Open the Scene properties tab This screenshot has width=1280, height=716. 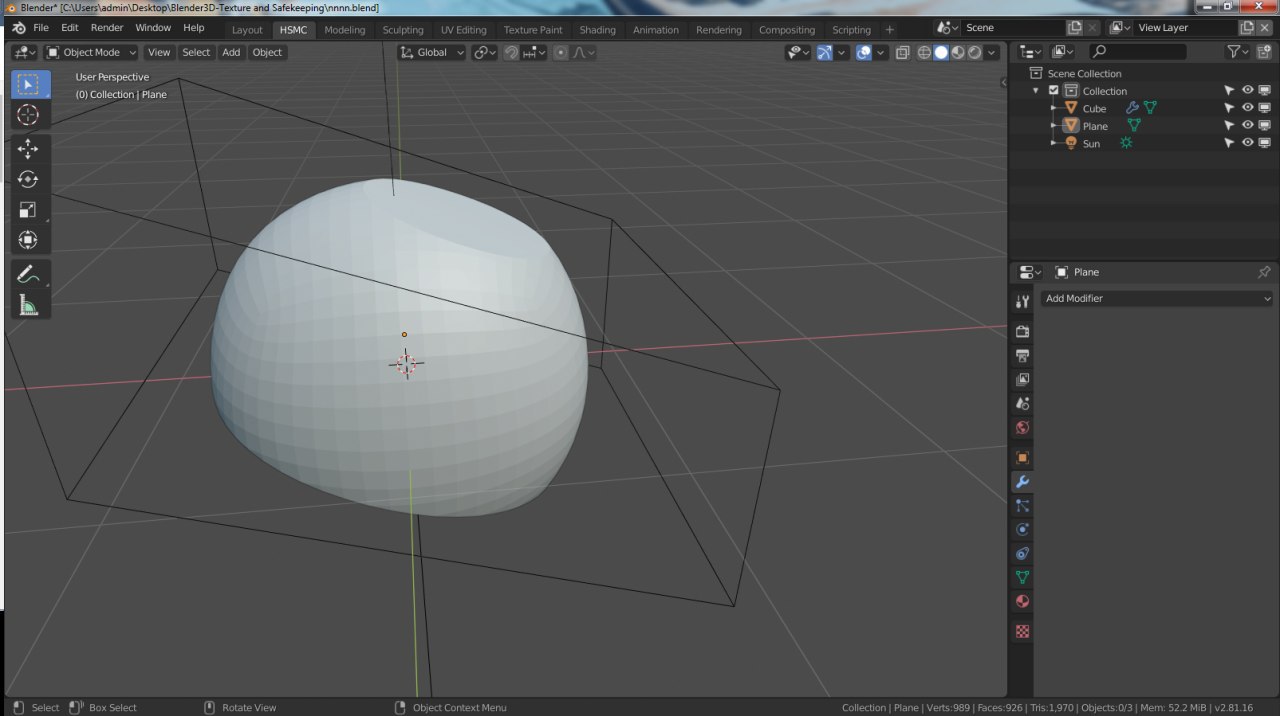(1022, 403)
